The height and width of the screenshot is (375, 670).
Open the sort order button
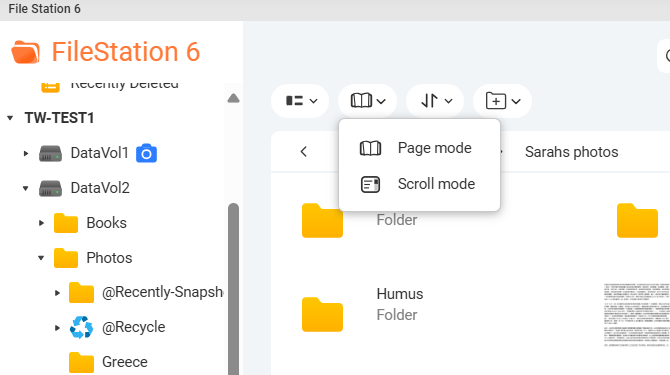click(x=435, y=101)
